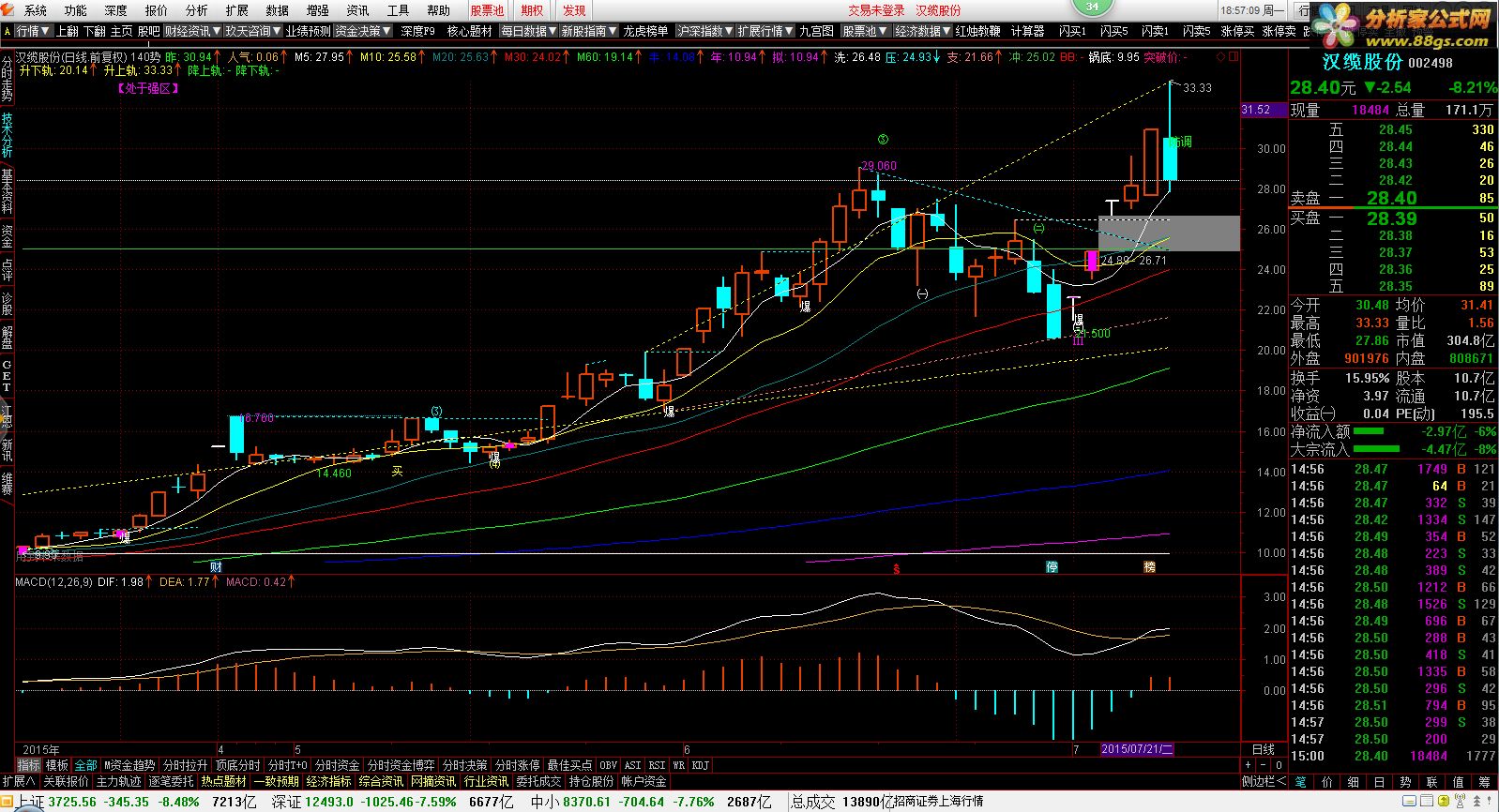Click the 榜 marker on chart bottom
Screen dimensions: 1499x812
pyautogui.click(x=1149, y=566)
